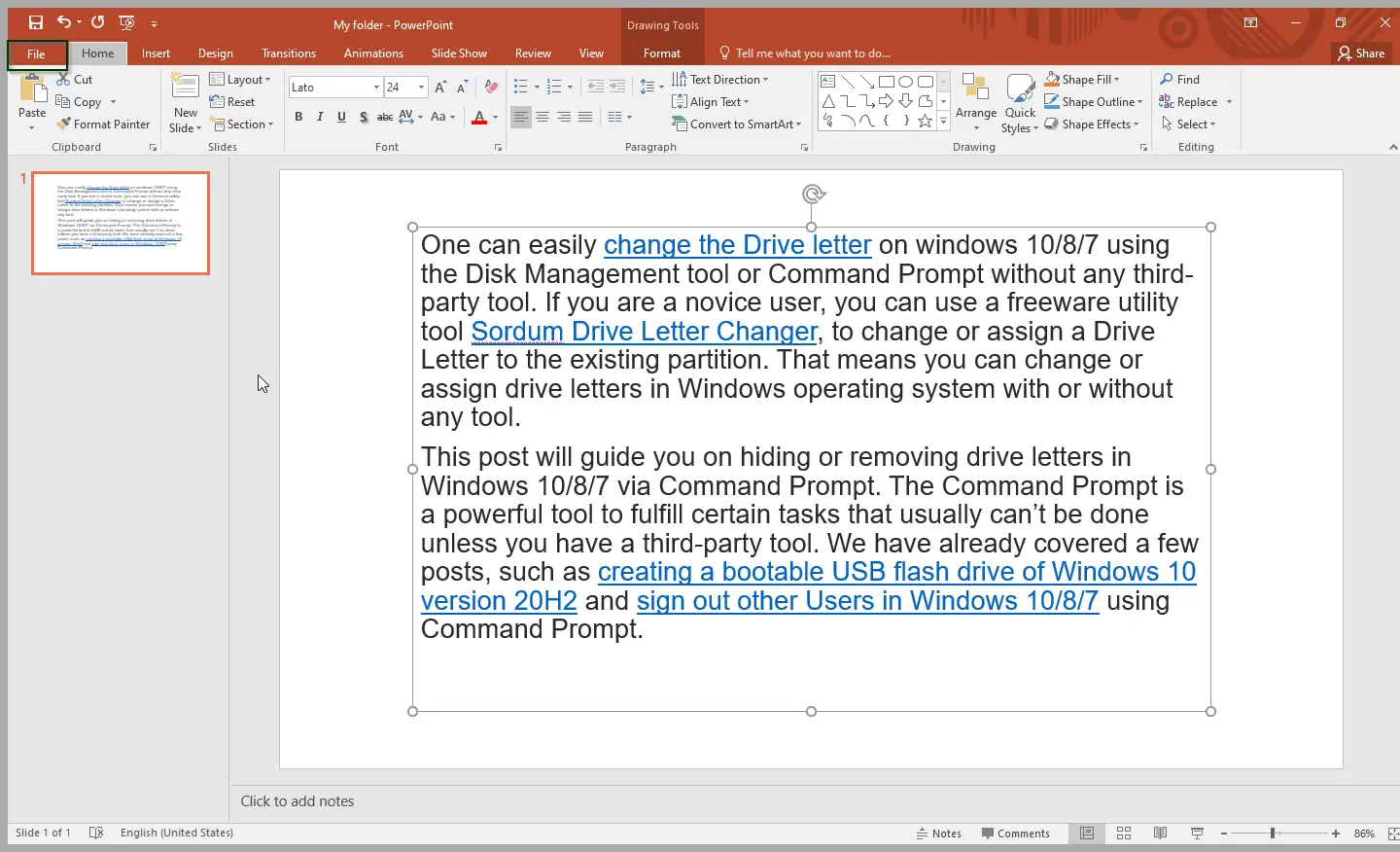Run spell check from status bar icon
The width and height of the screenshot is (1400, 852).
click(x=95, y=833)
